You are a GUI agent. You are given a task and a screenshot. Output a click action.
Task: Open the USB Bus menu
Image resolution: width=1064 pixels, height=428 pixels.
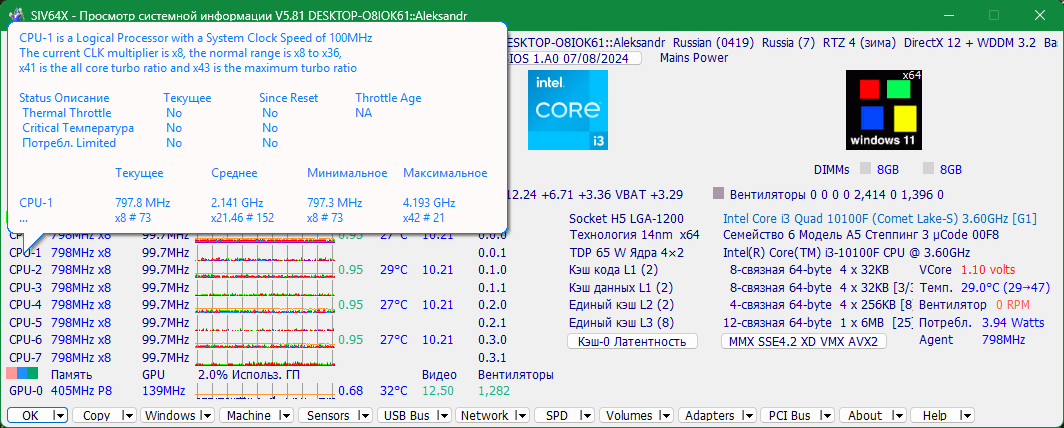[x=415, y=416]
